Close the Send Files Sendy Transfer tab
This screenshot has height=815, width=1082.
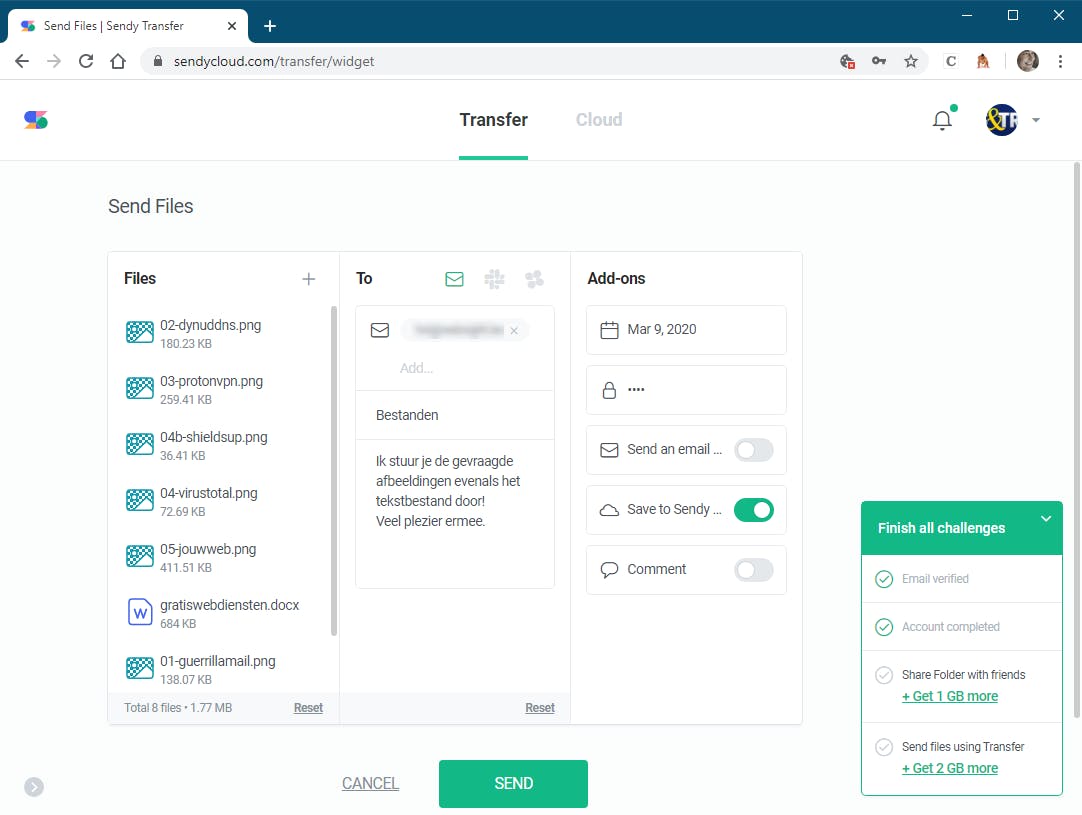click(x=232, y=26)
